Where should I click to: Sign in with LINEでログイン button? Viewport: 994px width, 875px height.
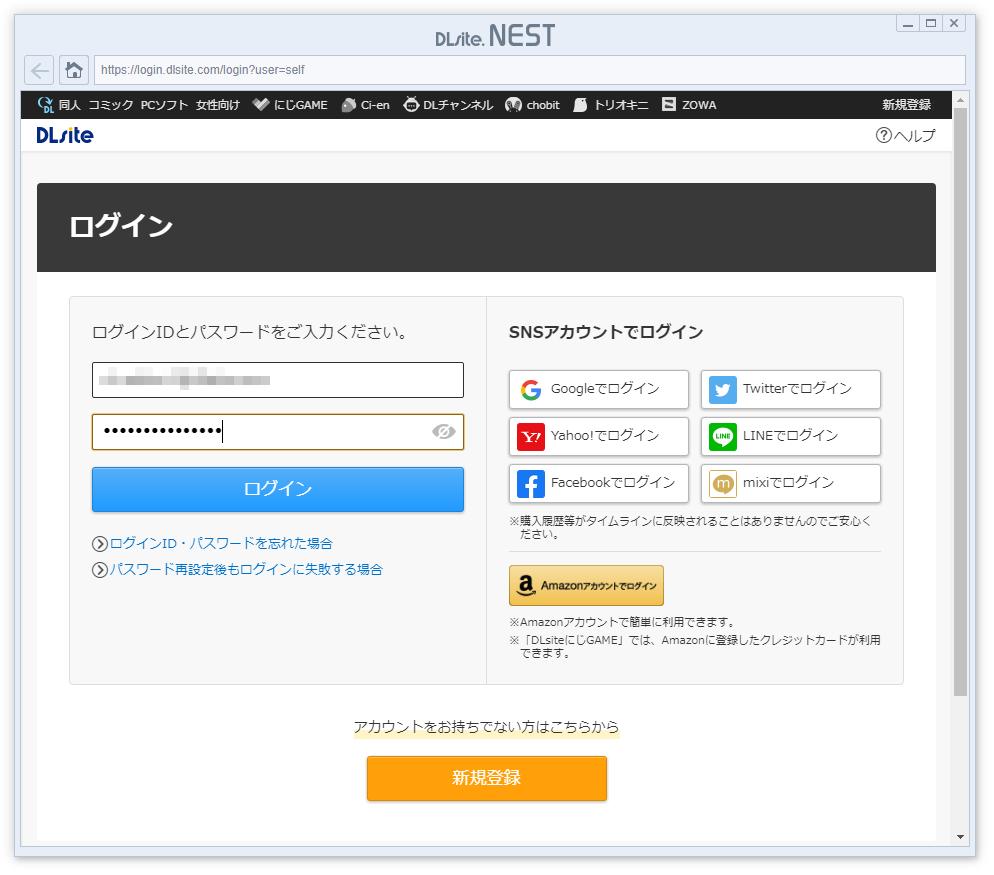click(791, 436)
